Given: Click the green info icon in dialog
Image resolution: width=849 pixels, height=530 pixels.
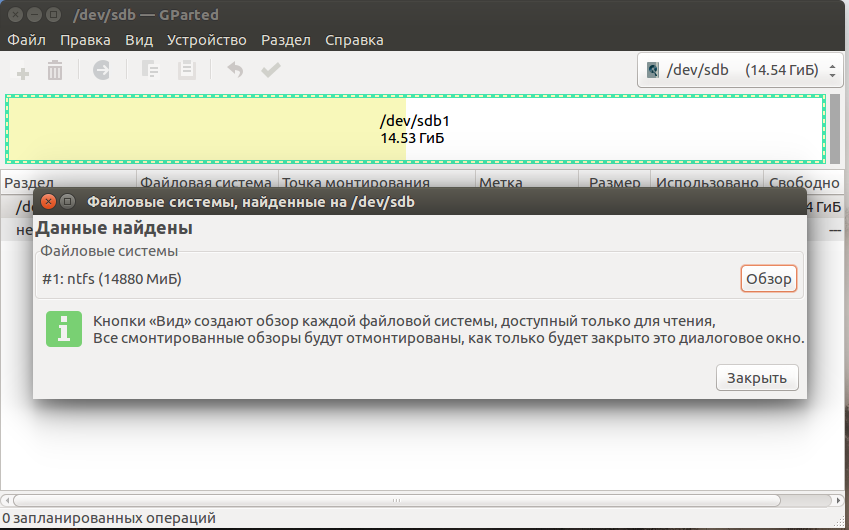Looking at the screenshot, I should [64, 329].
